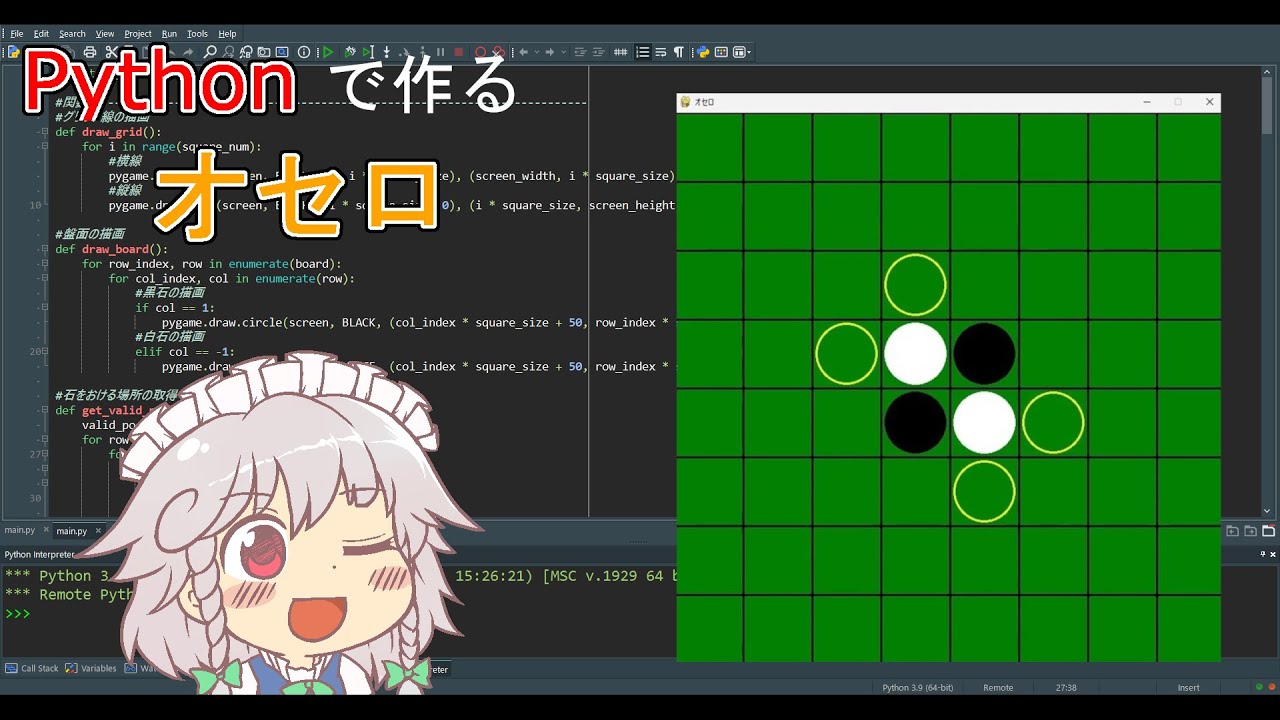
Task: Open the Edit menu
Action: (41, 33)
